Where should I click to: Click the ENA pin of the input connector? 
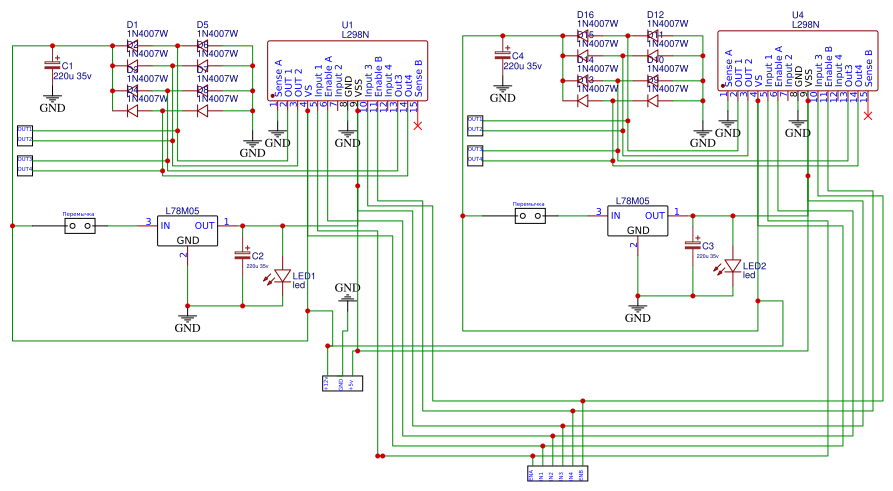pos(531,474)
